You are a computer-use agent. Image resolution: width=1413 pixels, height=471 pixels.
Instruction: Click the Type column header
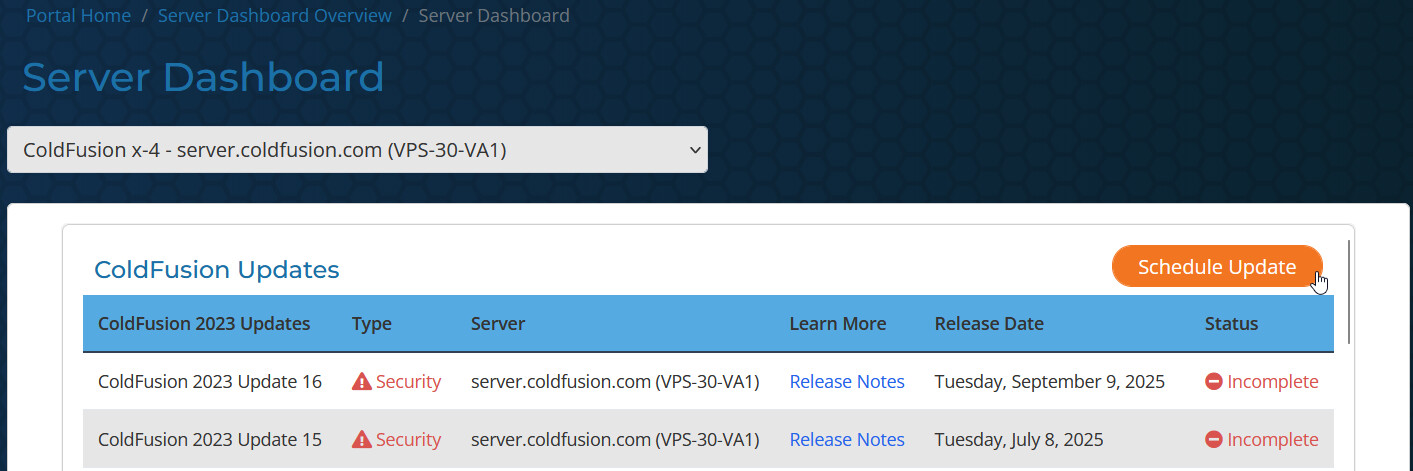click(372, 324)
